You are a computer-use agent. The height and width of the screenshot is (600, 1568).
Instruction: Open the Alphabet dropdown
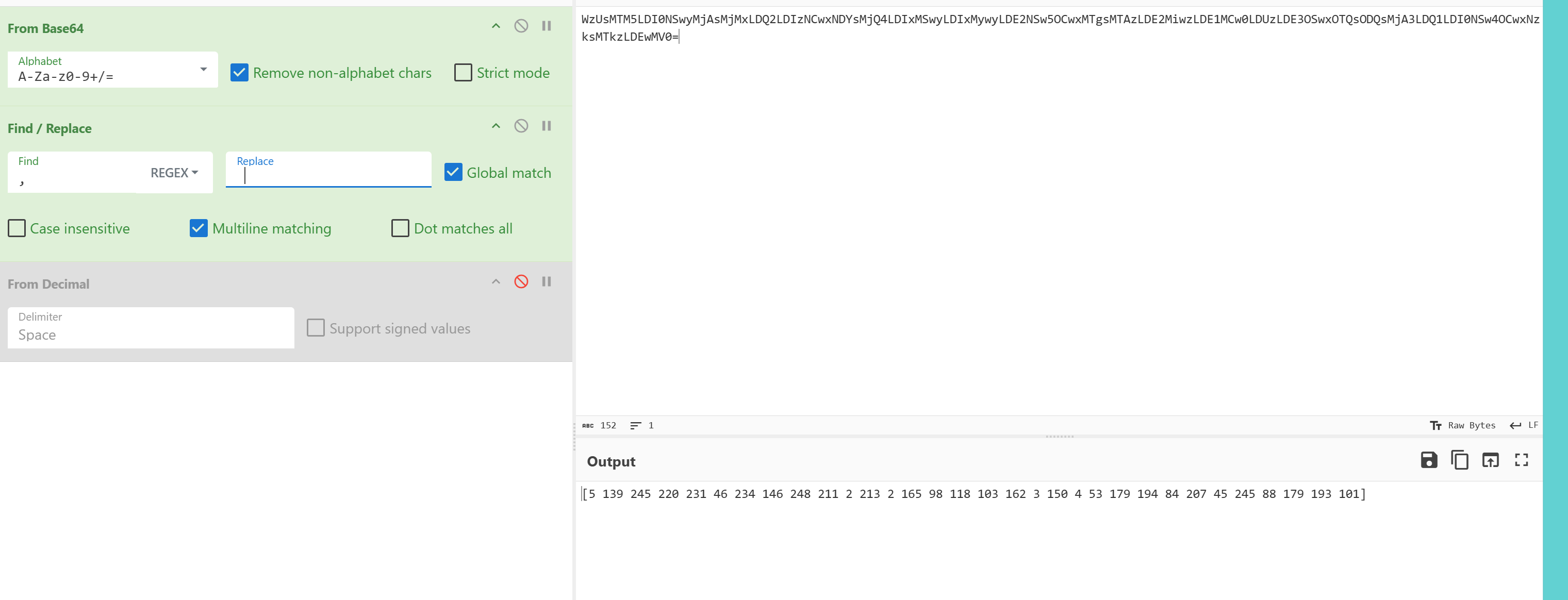pos(203,70)
